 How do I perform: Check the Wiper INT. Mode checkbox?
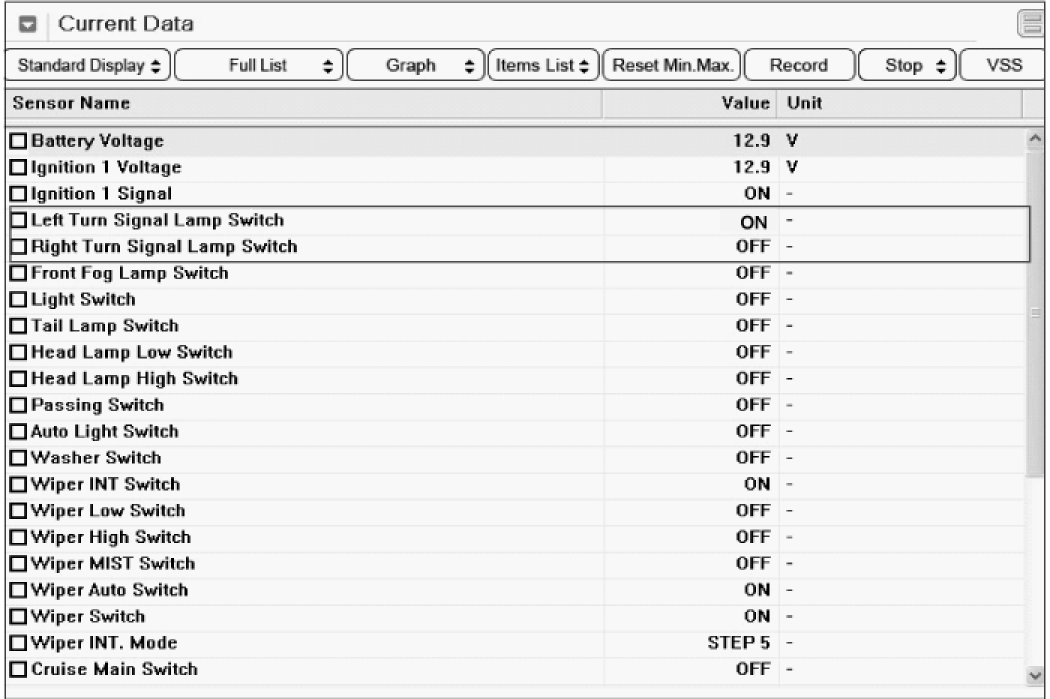point(18,644)
